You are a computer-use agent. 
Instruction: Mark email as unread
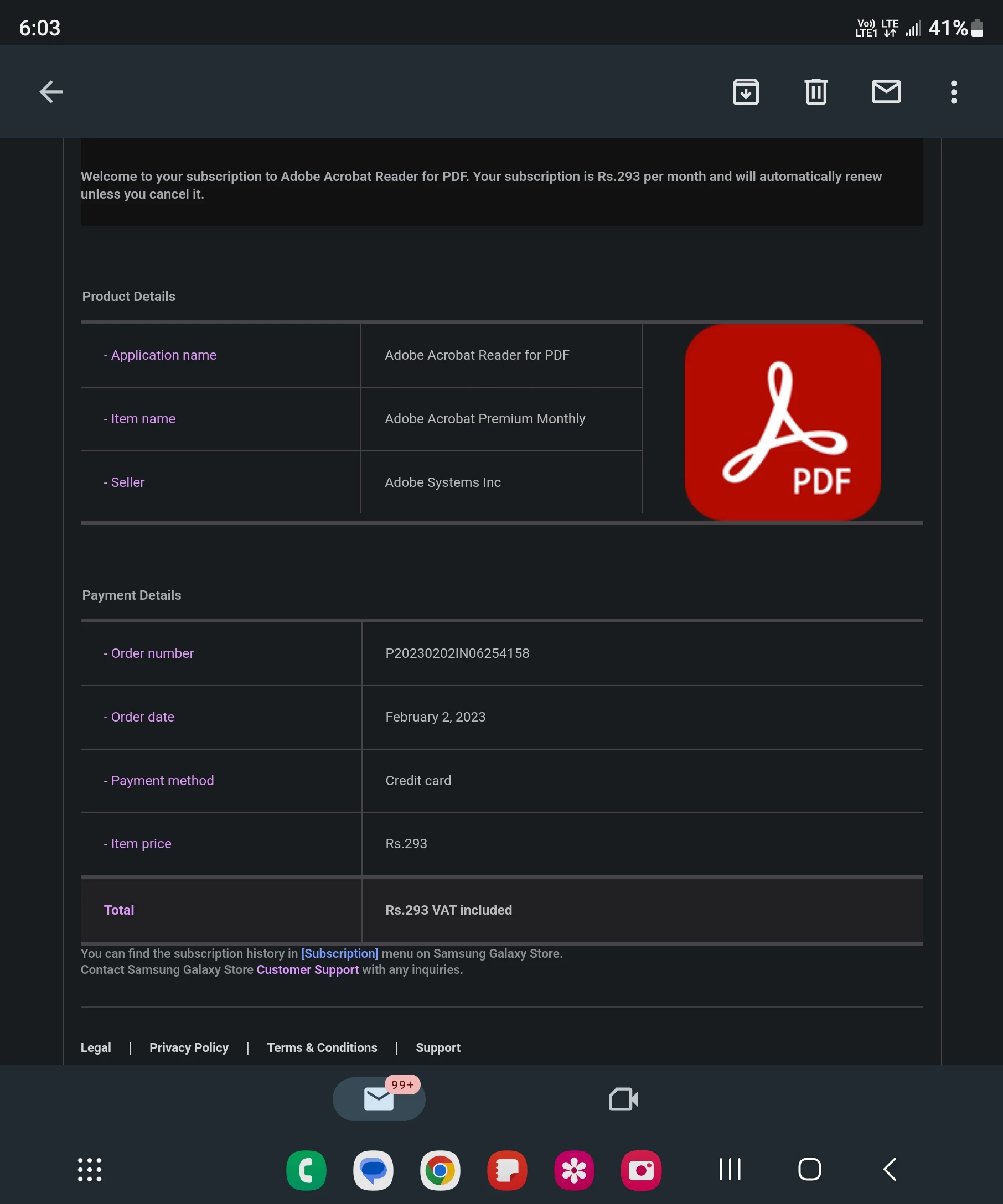[x=886, y=92]
